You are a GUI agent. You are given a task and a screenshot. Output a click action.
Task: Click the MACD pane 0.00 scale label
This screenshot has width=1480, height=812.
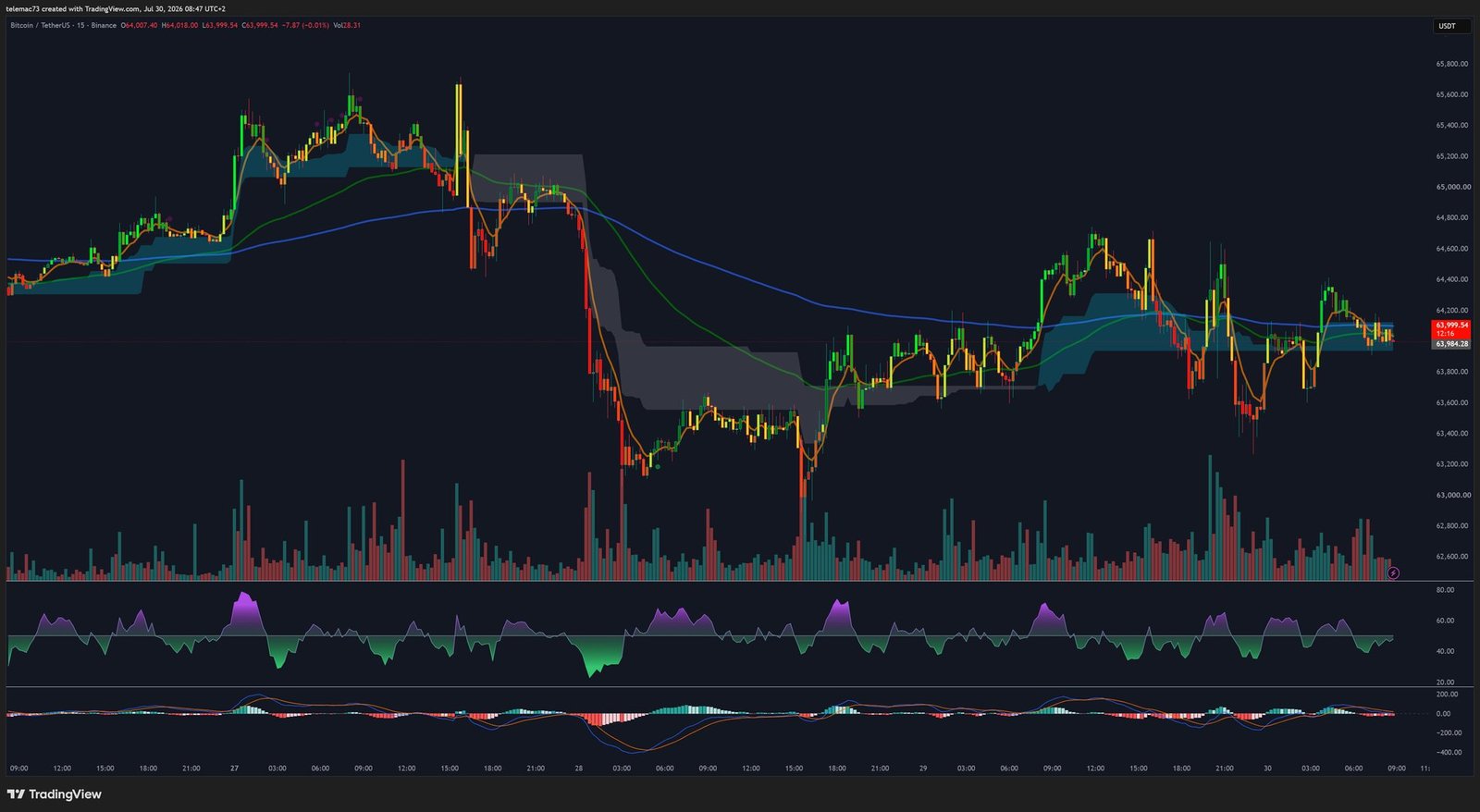1443,714
